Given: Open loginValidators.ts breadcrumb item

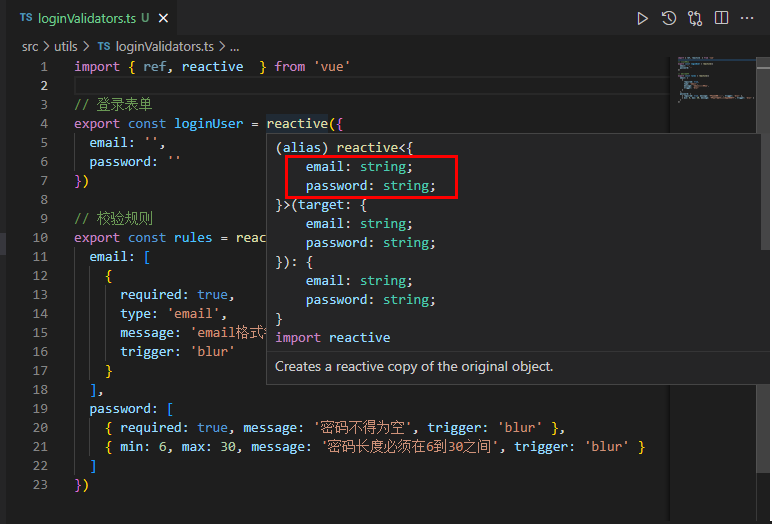Looking at the screenshot, I should [164, 46].
